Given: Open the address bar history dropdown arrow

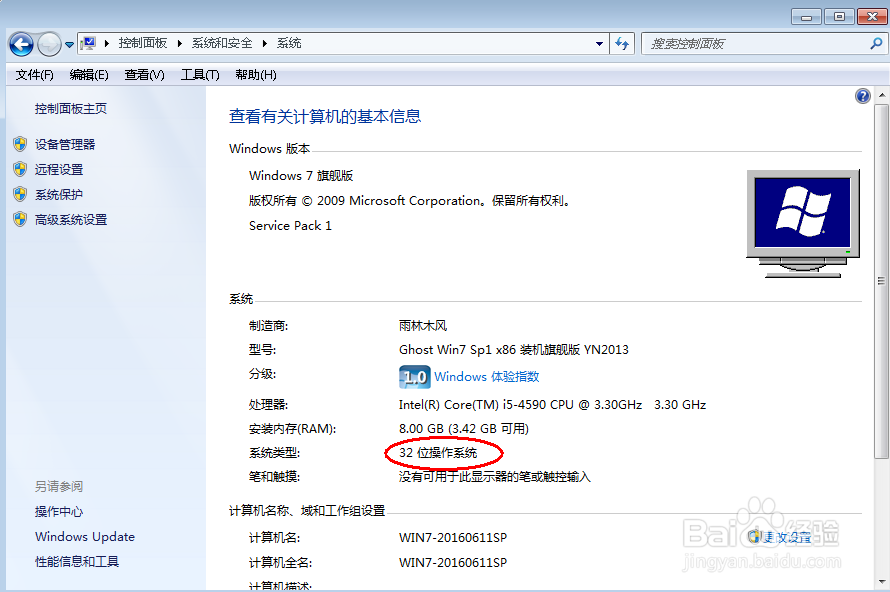Looking at the screenshot, I should 599,44.
